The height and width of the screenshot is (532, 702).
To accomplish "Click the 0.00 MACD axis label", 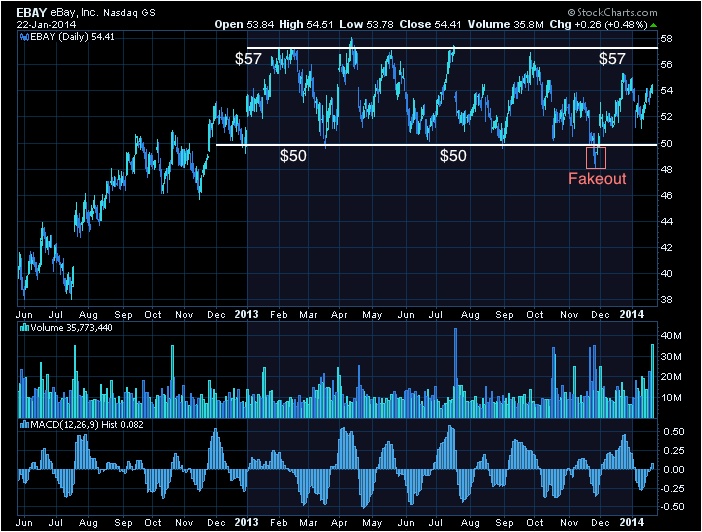I will (x=674, y=470).
